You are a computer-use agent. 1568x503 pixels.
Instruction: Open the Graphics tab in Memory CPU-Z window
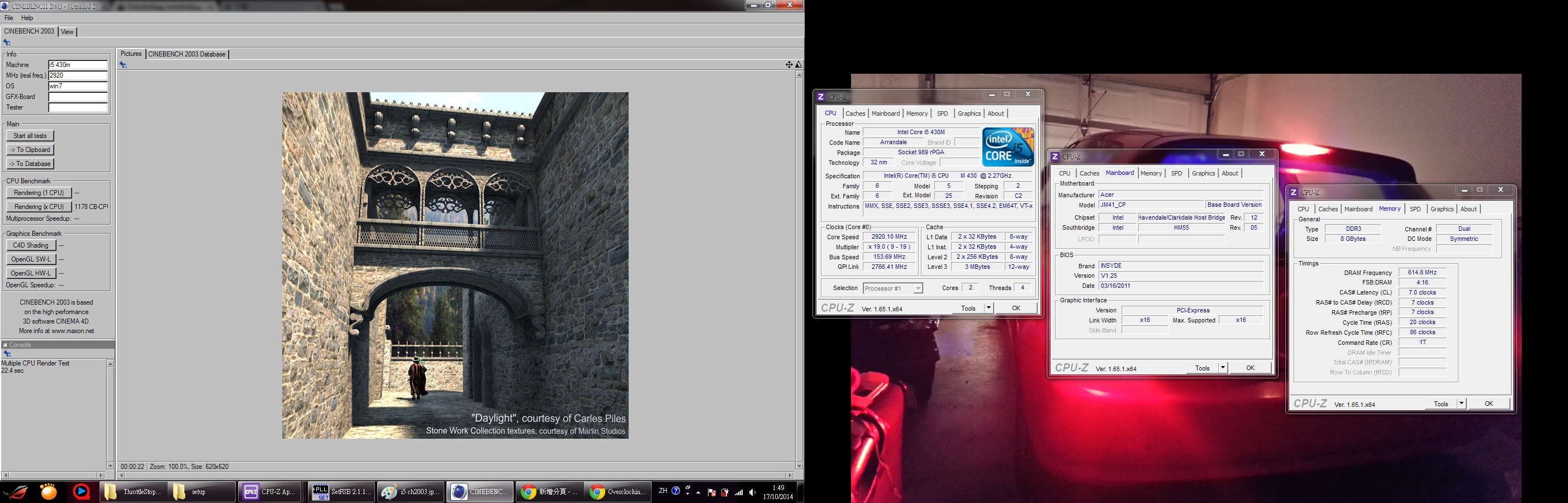point(1441,210)
